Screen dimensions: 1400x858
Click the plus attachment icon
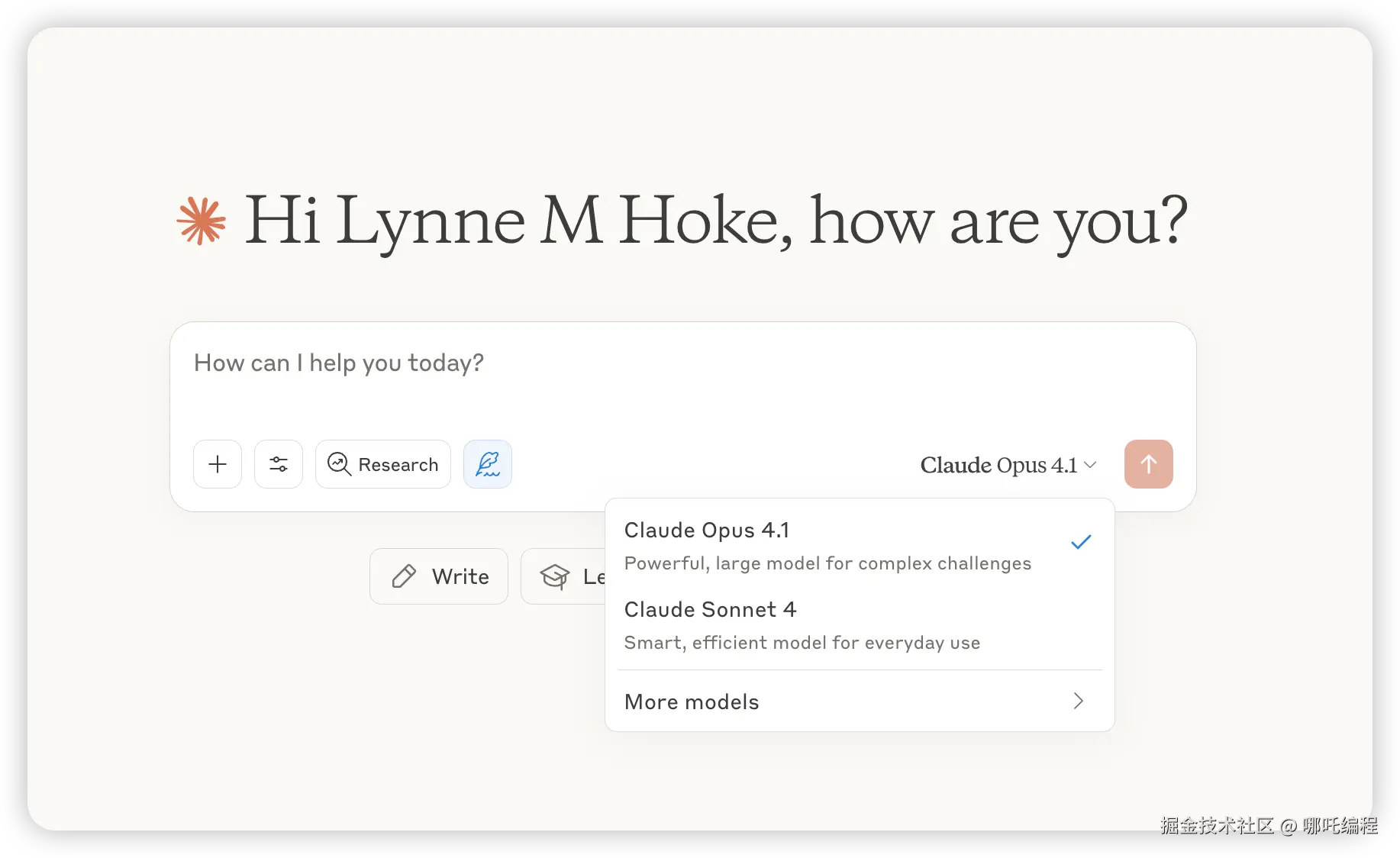pyautogui.click(x=218, y=464)
